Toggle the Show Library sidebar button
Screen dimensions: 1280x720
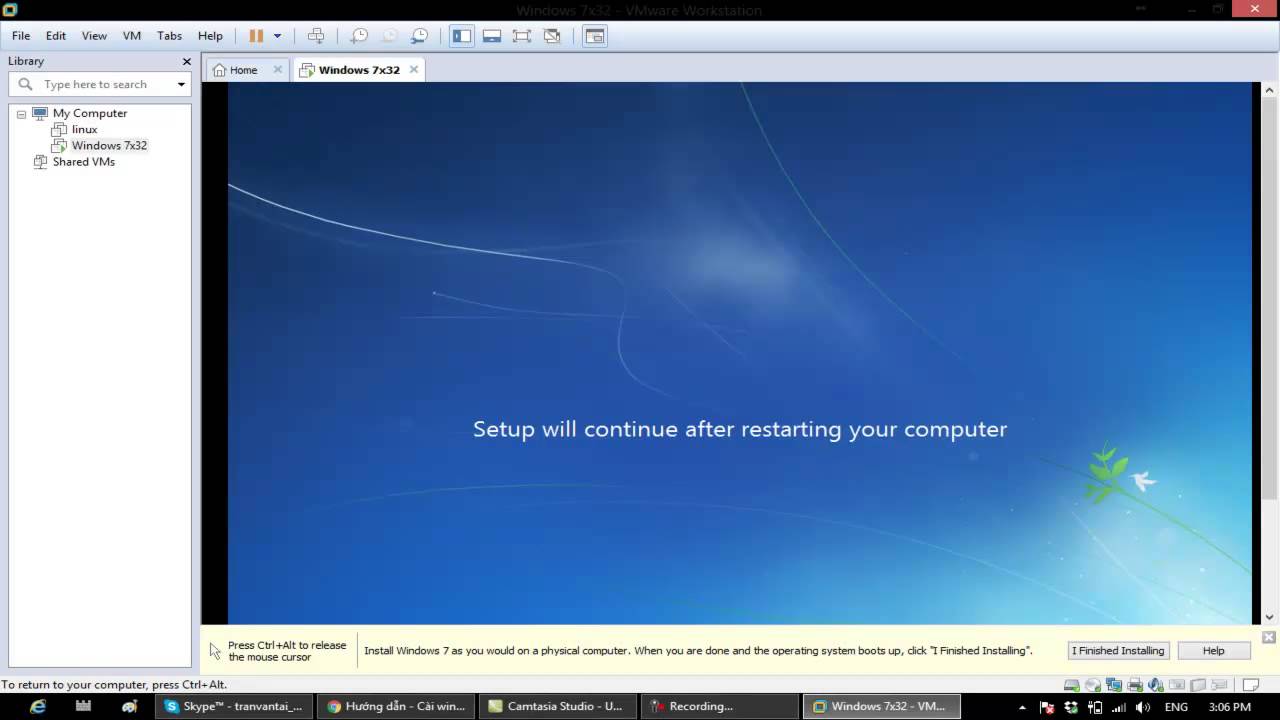tap(462, 36)
